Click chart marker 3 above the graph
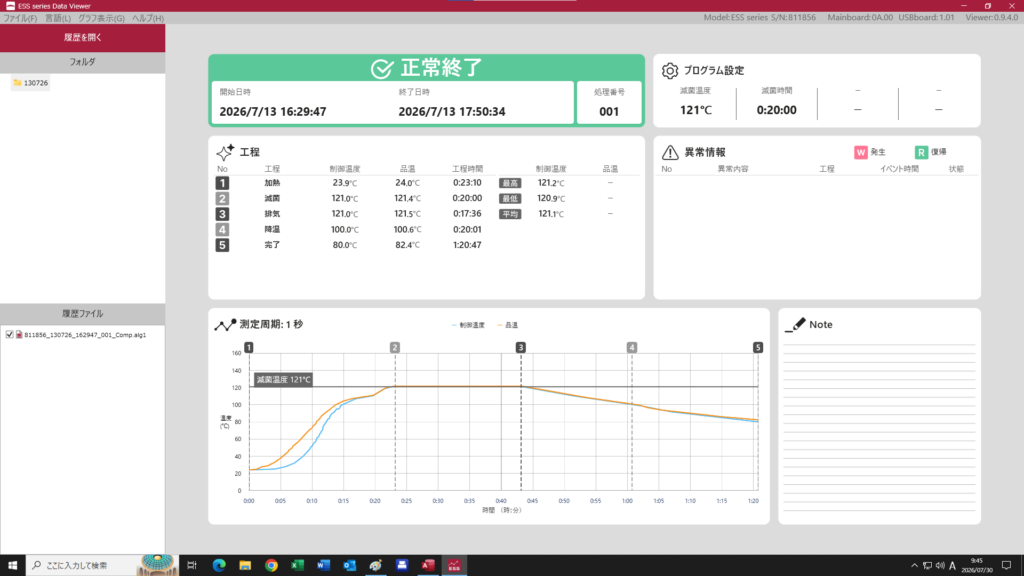Viewport: 1024px width, 576px height. 520,347
